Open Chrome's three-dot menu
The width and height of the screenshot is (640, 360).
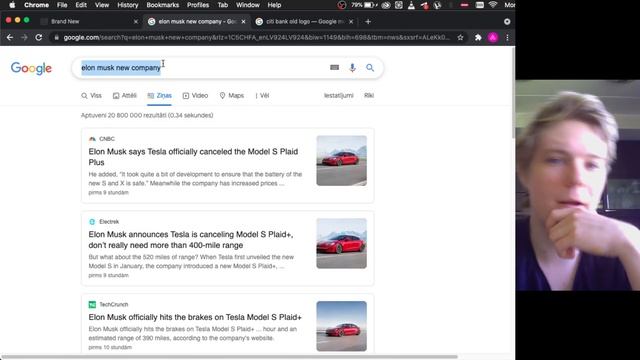[x=507, y=38]
